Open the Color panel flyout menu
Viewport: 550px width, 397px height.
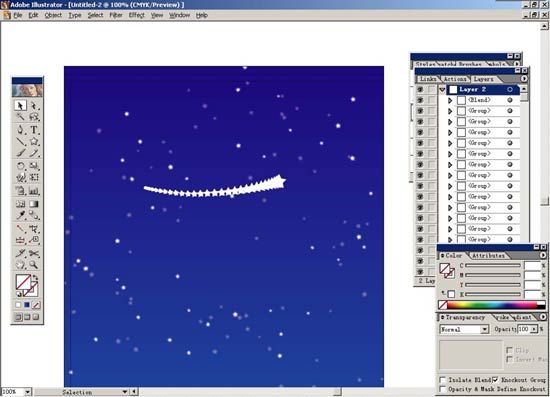[x=543, y=255]
